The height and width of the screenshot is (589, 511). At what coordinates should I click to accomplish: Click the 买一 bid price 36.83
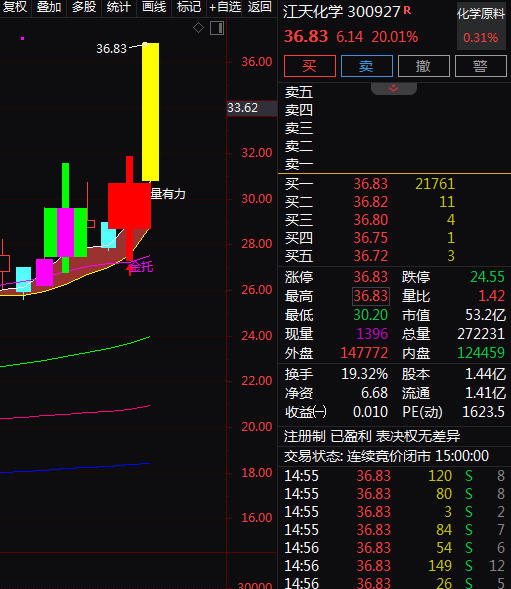pos(370,184)
